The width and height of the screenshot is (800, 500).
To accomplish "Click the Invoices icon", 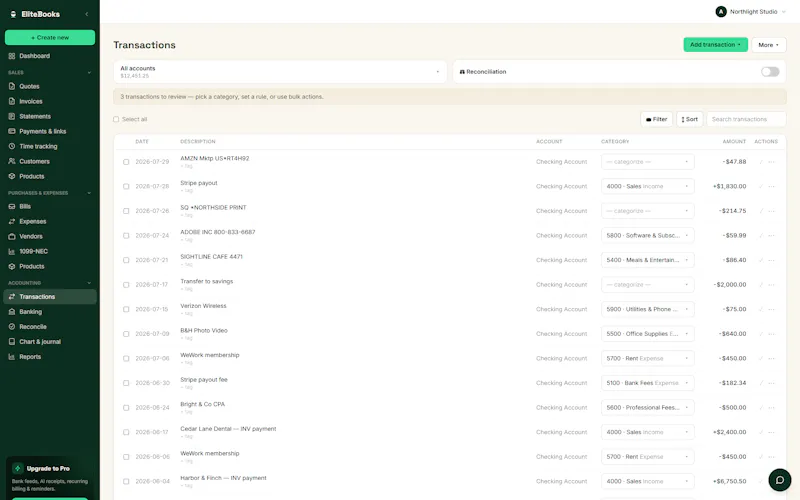I will (12, 102).
